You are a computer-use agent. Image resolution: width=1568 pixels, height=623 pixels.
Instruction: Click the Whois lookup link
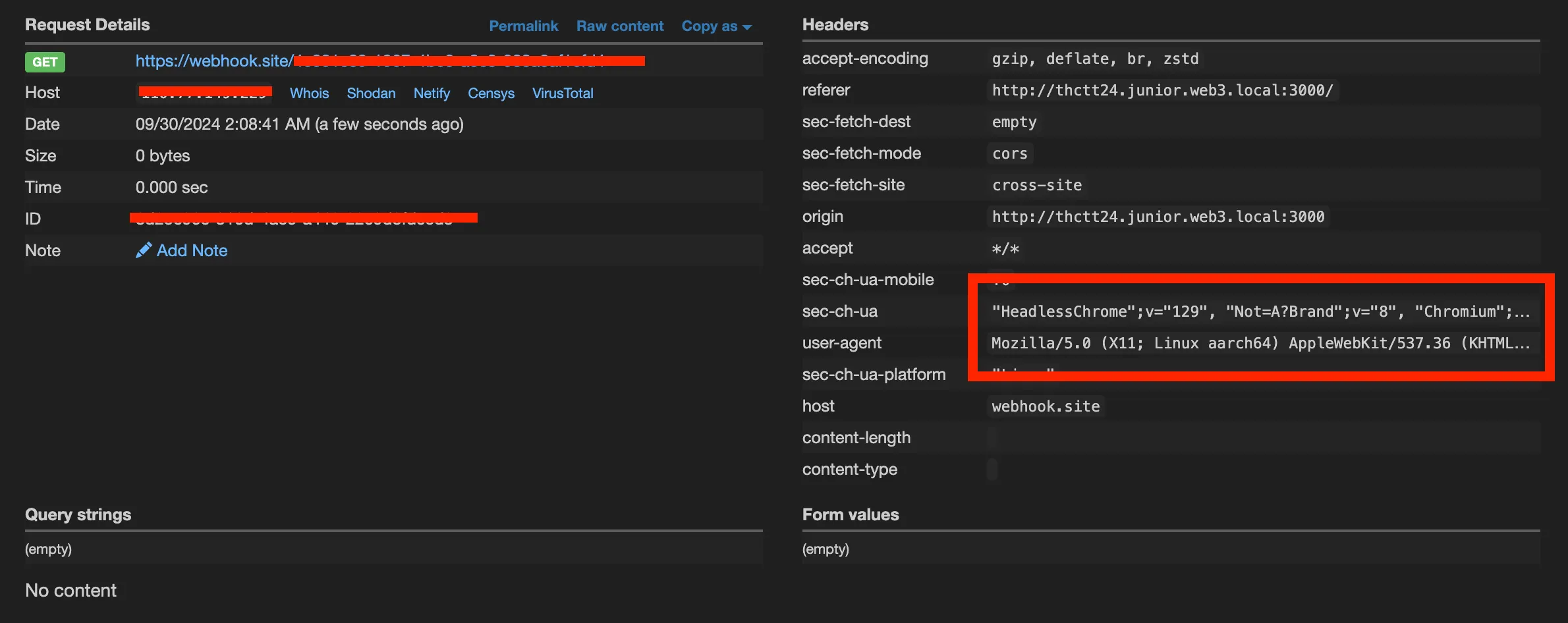tap(309, 94)
